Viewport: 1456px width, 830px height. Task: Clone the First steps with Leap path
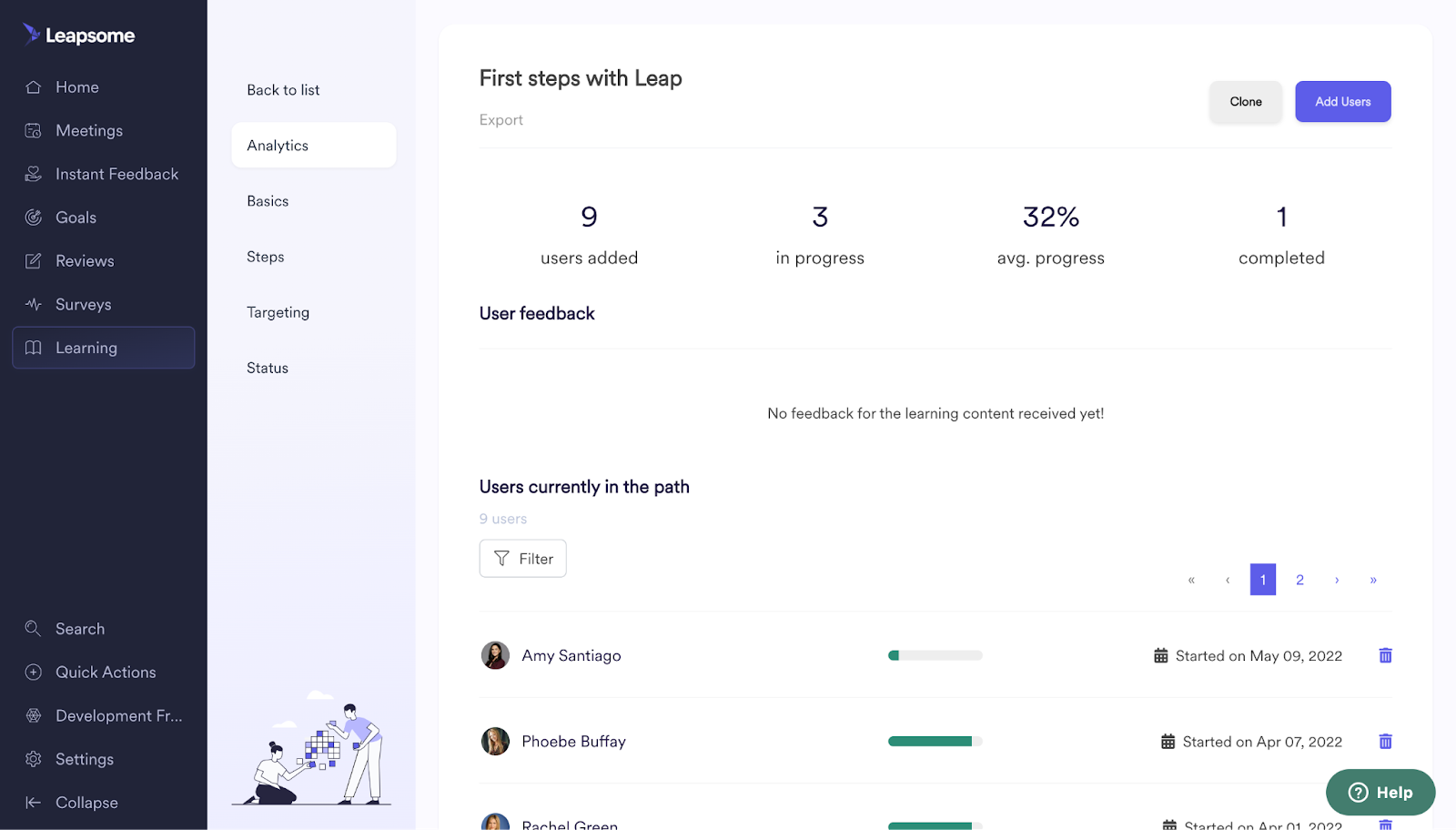point(1244,101)
